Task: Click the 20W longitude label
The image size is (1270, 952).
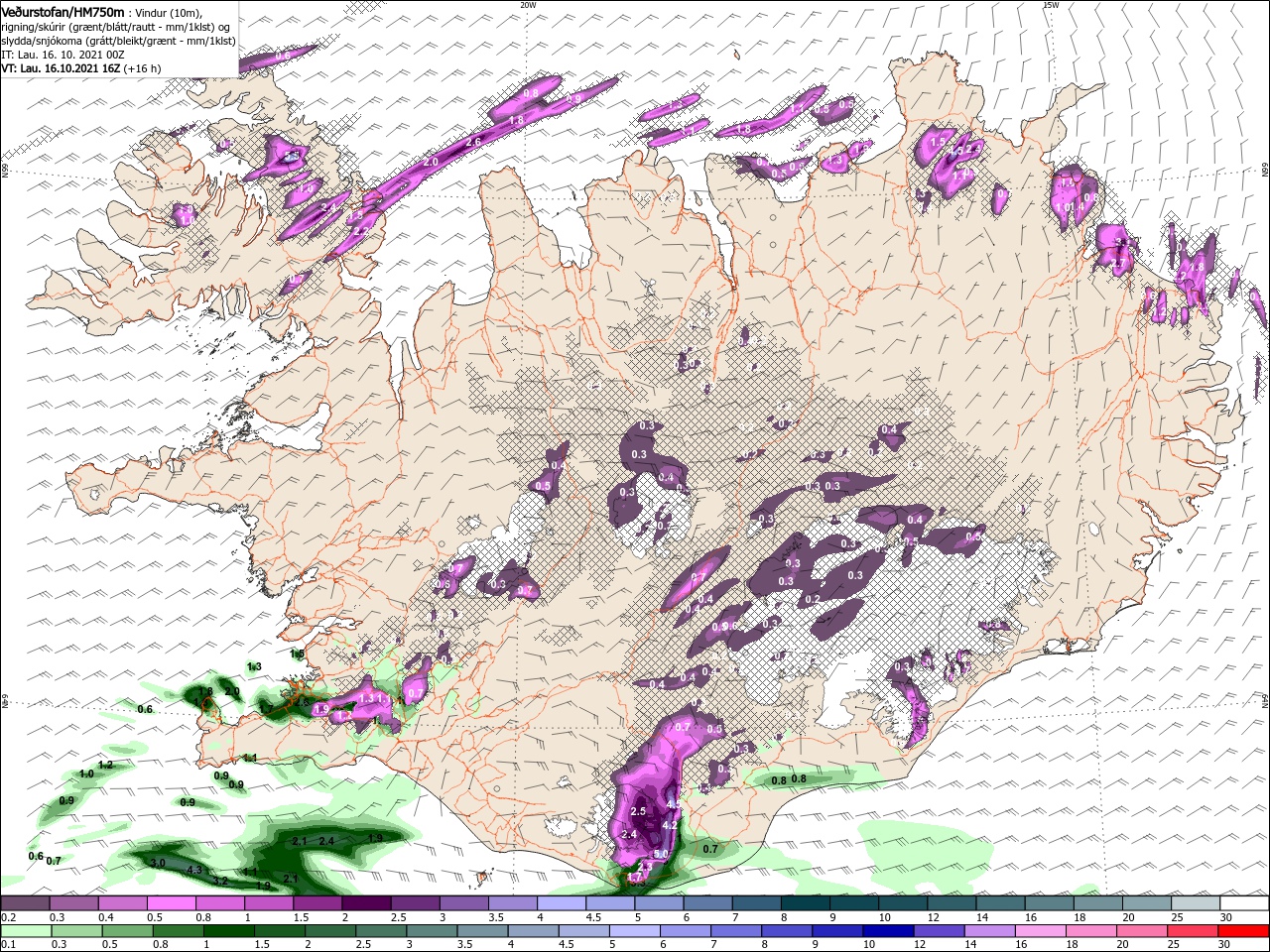Action: [x=528, y=5]
